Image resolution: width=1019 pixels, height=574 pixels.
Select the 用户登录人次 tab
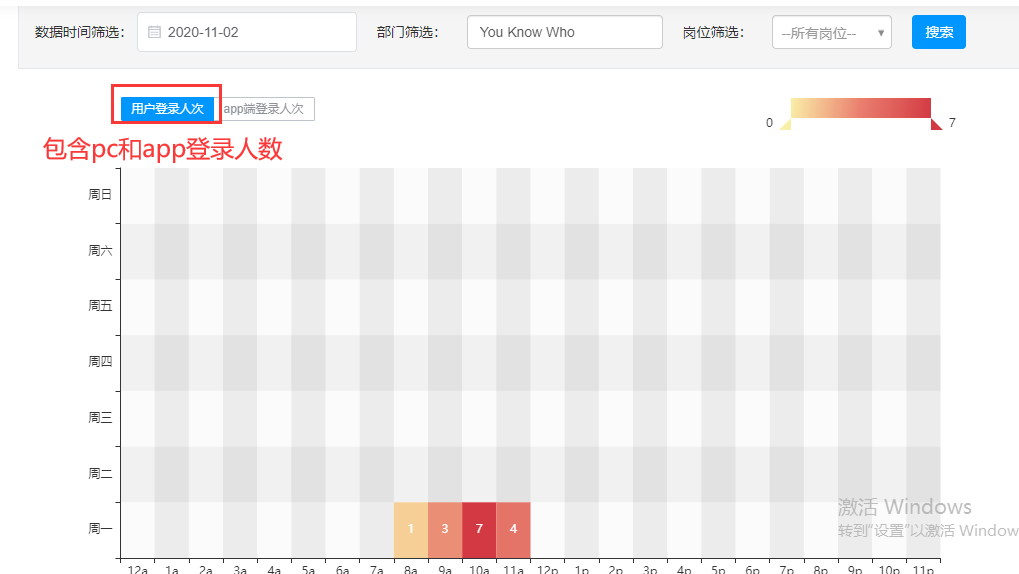[167, 109]
